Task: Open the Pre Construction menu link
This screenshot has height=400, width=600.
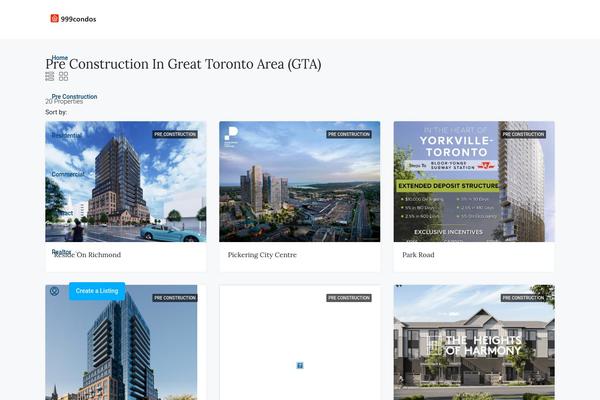Action: point(75,96)
